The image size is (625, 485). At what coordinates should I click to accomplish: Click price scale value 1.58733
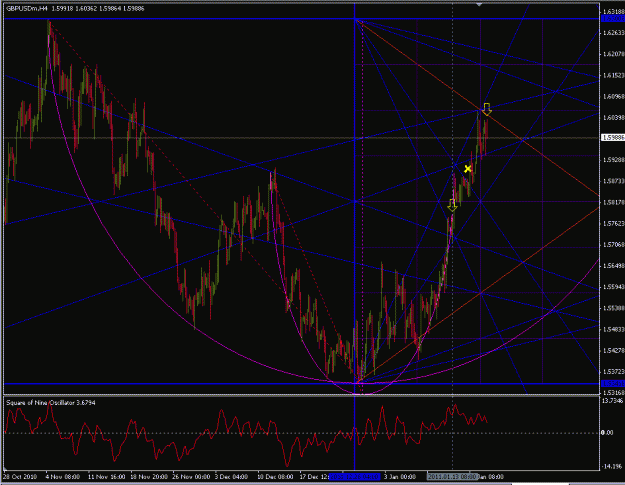614,181
